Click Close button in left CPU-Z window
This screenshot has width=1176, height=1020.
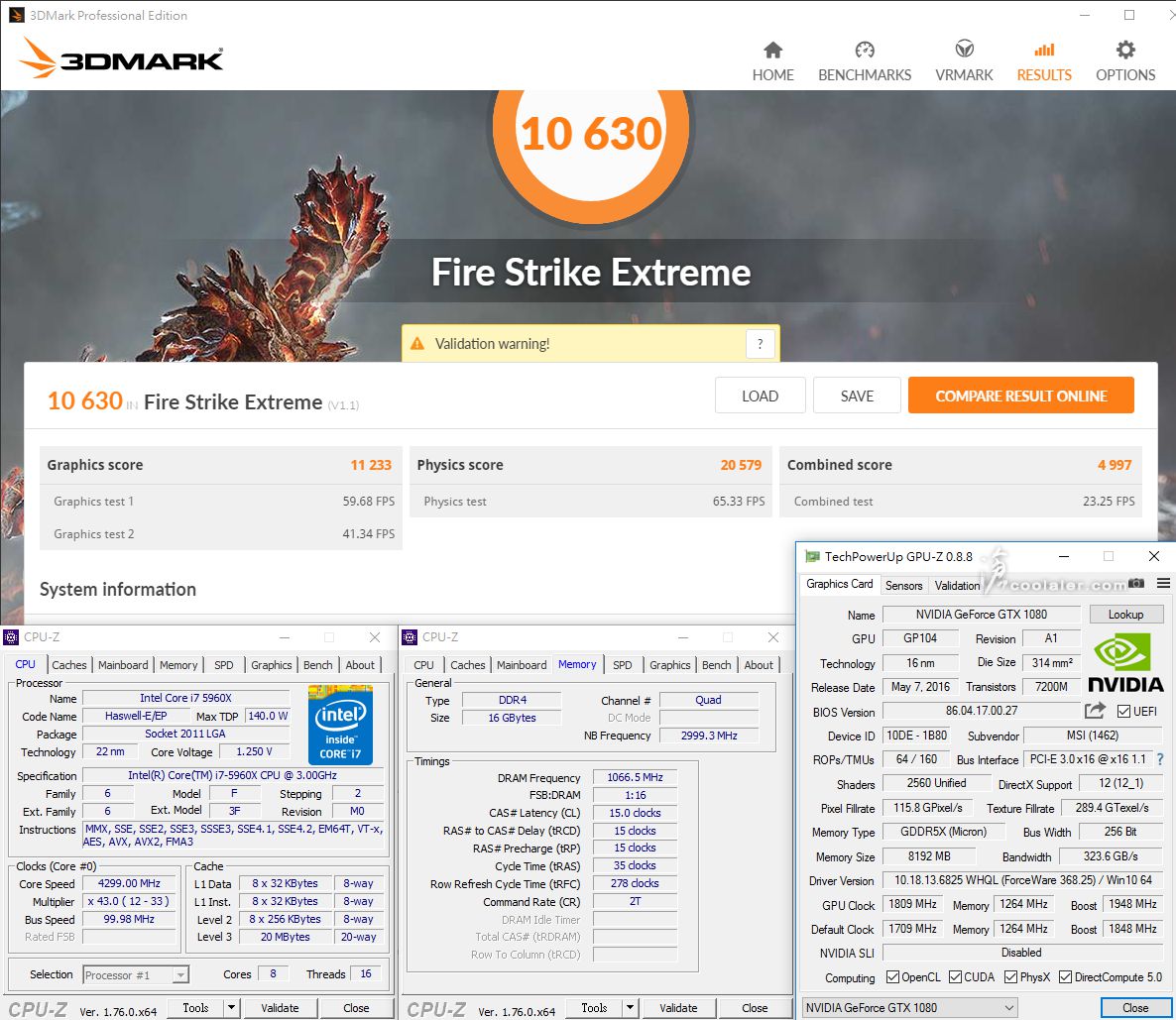click(x=356, y=1007)
